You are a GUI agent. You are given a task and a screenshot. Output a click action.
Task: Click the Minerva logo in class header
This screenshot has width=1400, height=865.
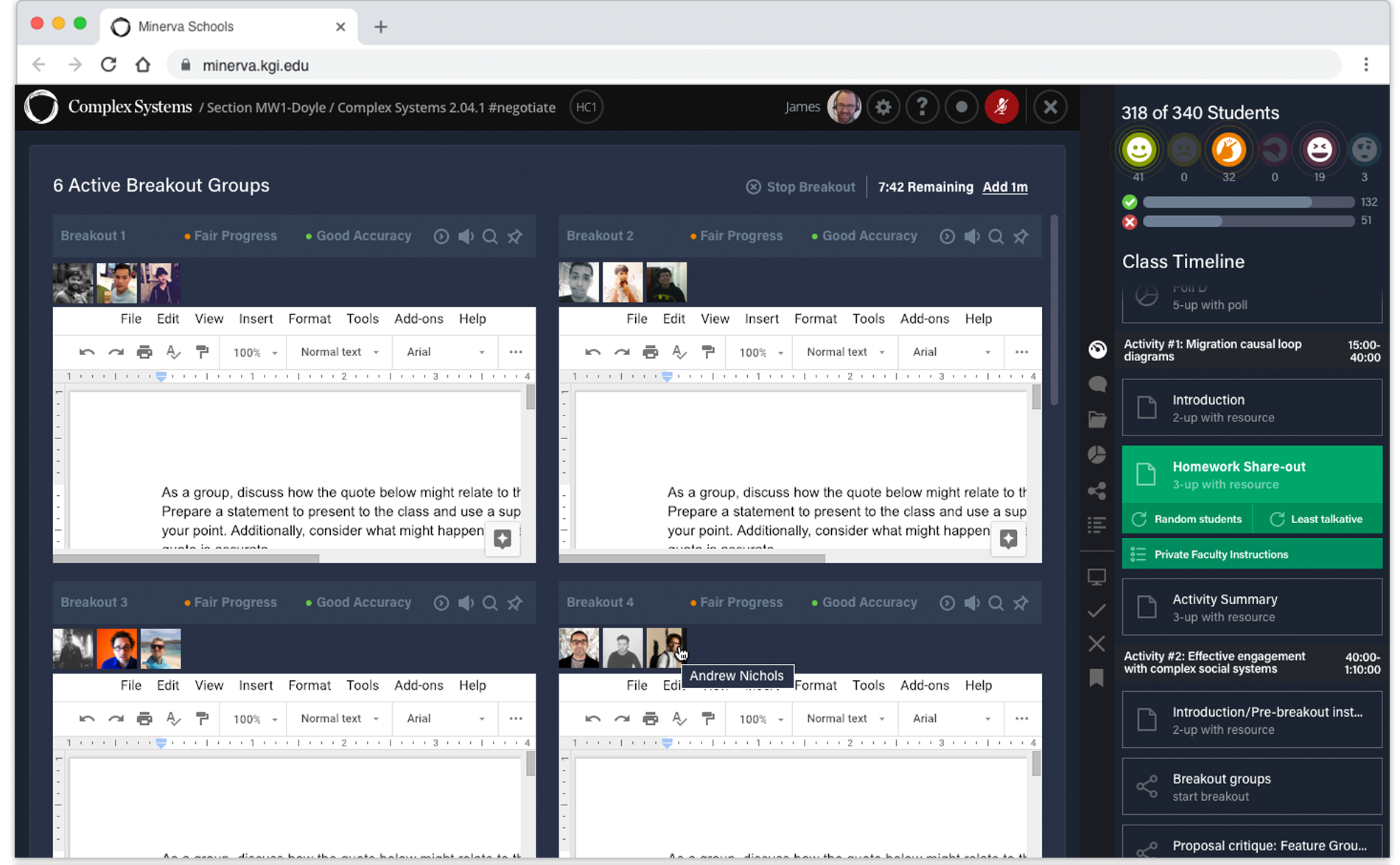pos(41,108)
